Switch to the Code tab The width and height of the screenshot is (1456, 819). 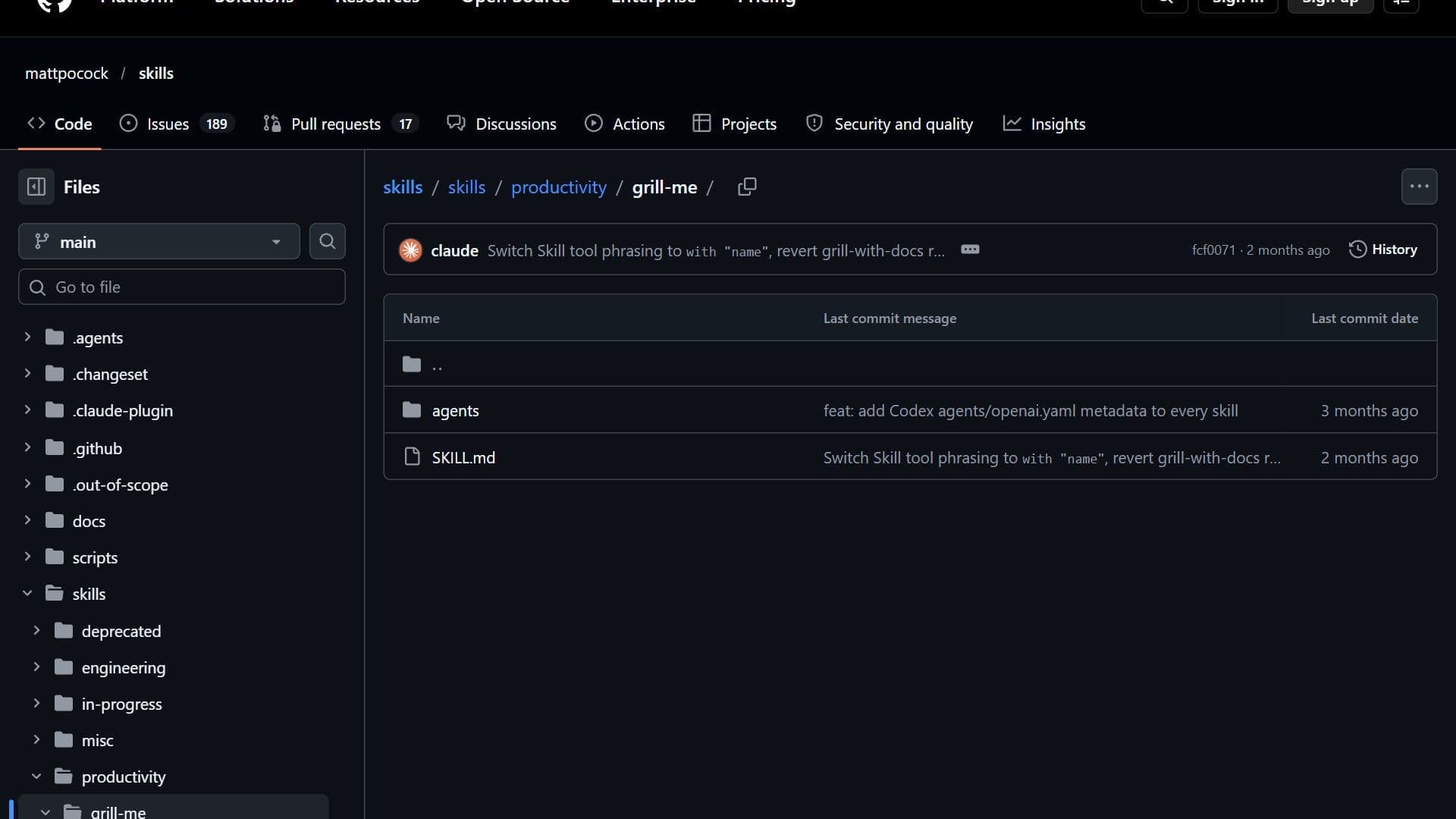coord(60,124)
